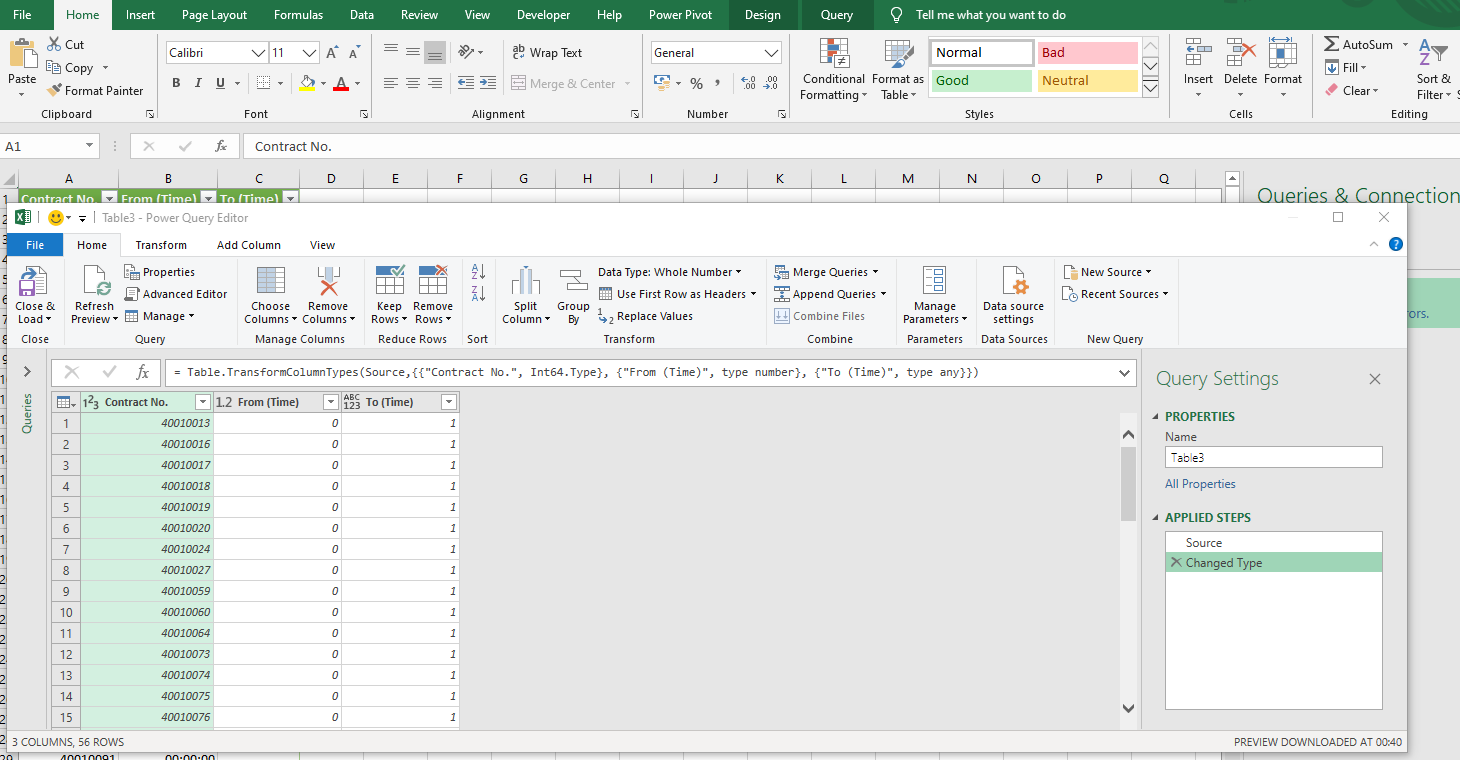Viewport: 1460px width, 760px height.
Task: Click Power Query help question mark icon
Action: (x=1396, y=244)
